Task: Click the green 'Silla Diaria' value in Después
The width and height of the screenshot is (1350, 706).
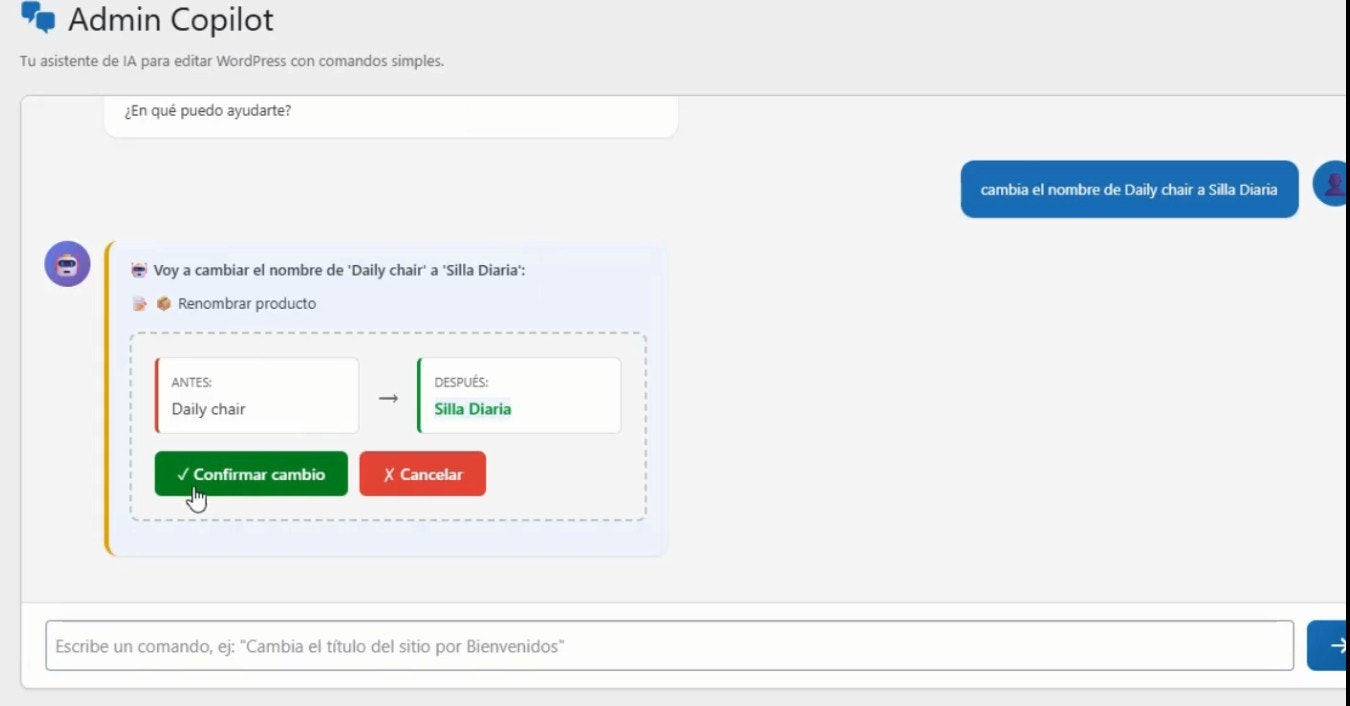Action: [x=473, y=409]
